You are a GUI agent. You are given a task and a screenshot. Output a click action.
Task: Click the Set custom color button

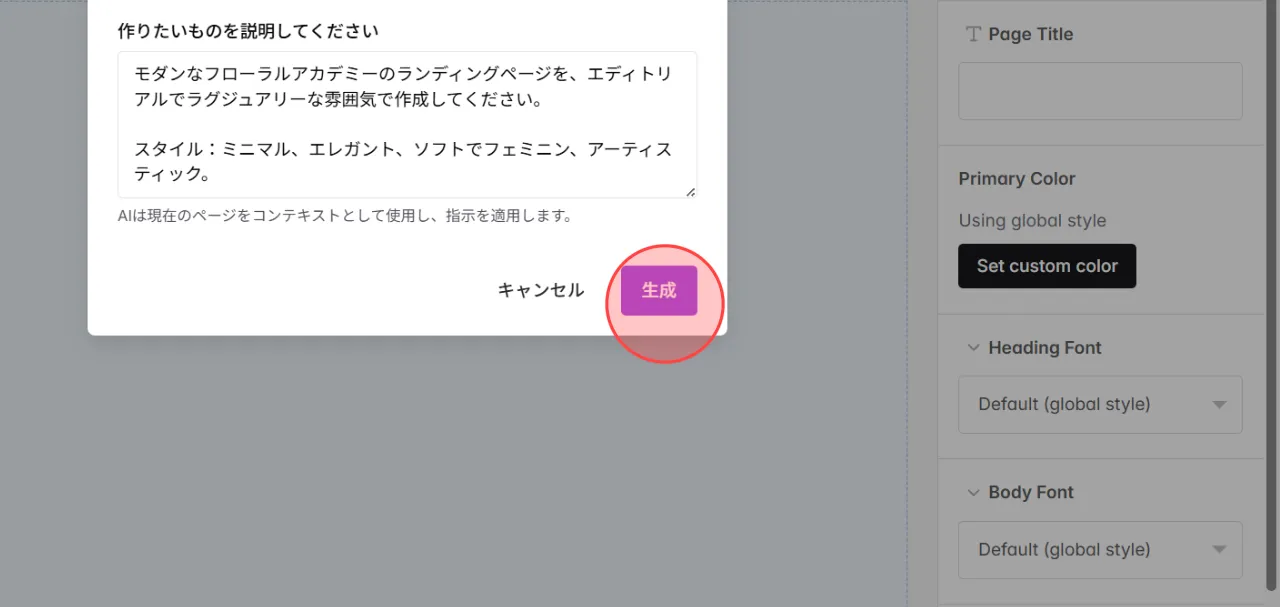pyautogui.click(x=1047, y=266)
